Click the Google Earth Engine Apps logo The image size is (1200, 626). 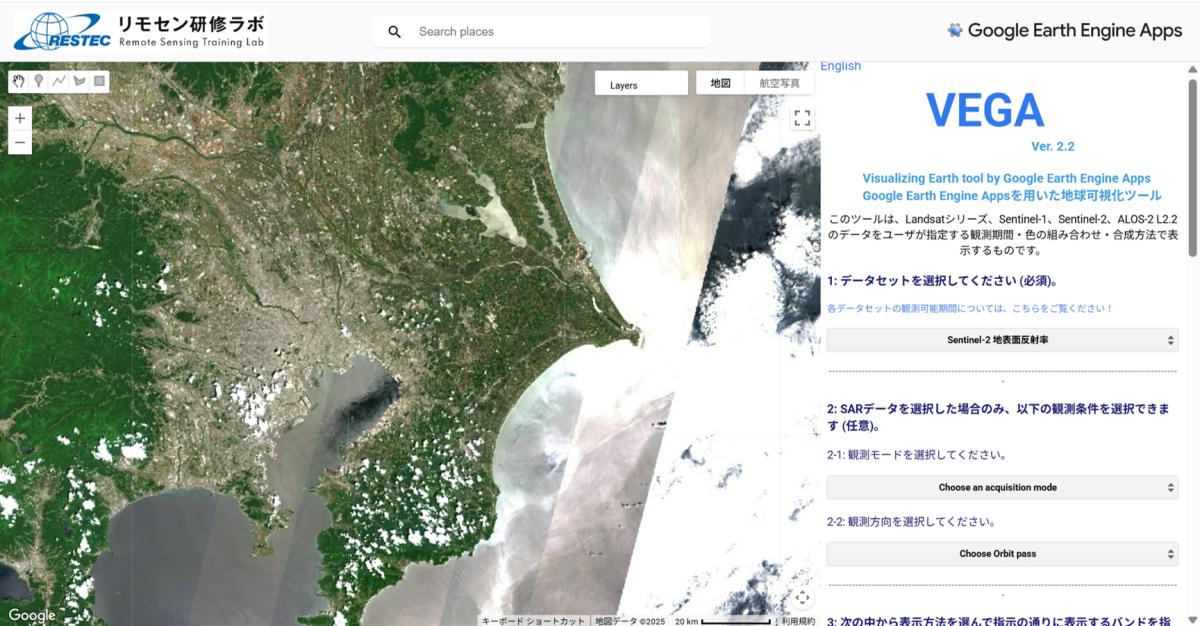click(1064, 30)
